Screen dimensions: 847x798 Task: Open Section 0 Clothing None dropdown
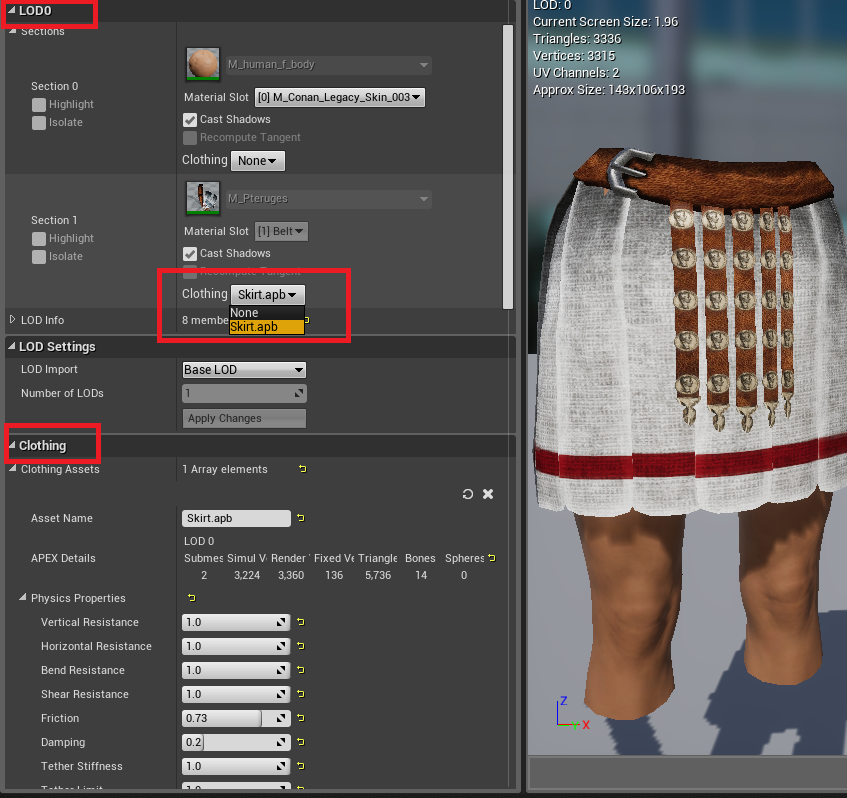coord(258,160)
